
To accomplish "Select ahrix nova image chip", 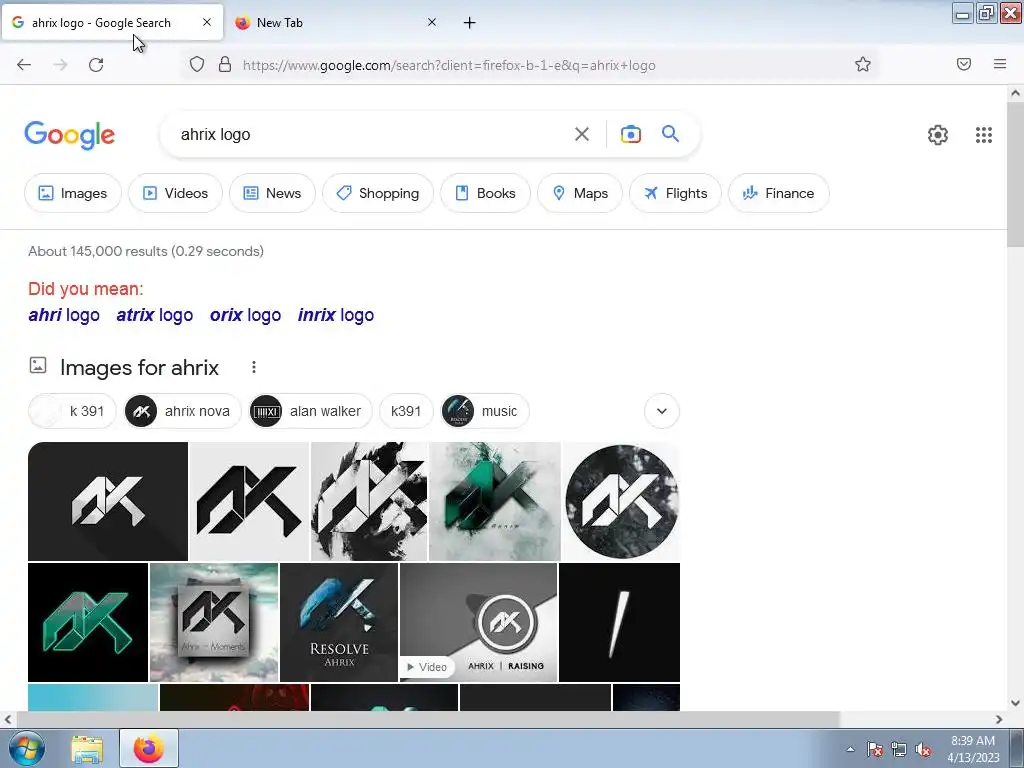I will point(182,411).
